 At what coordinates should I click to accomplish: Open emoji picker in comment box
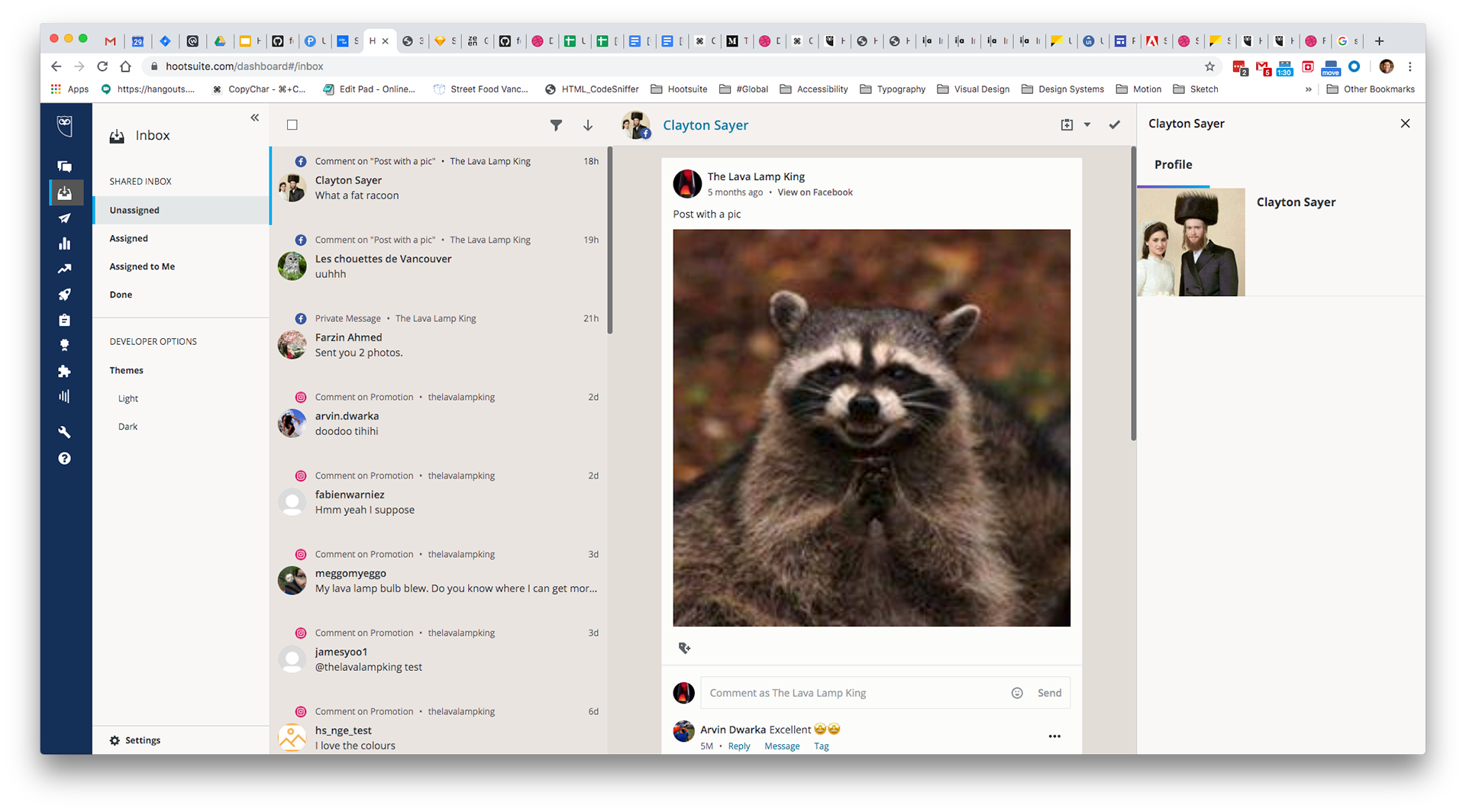(x=1017, y=693)
